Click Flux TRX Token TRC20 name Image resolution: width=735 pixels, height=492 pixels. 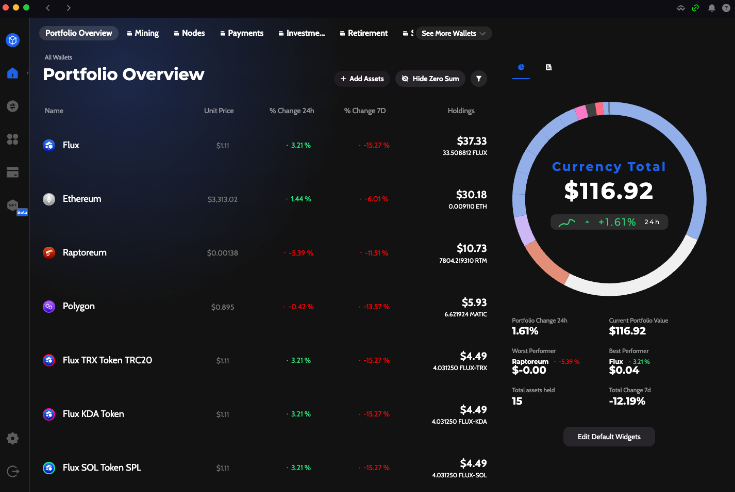(x=107, y=360)
